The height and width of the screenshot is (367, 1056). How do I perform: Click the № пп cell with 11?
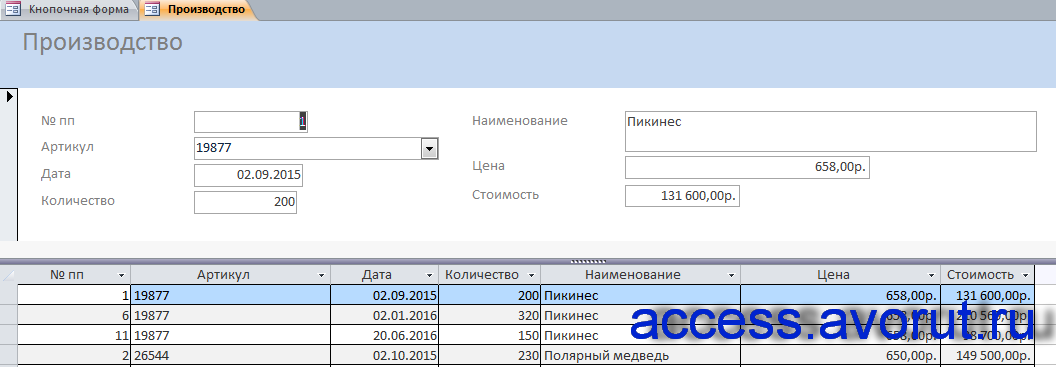73,335
